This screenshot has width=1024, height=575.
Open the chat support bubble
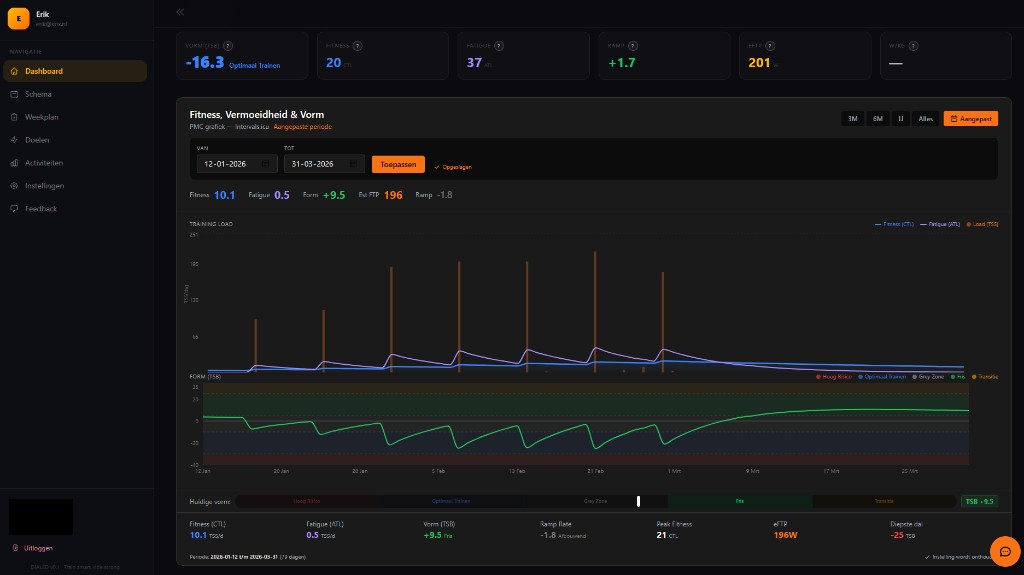coord(1004,551)
